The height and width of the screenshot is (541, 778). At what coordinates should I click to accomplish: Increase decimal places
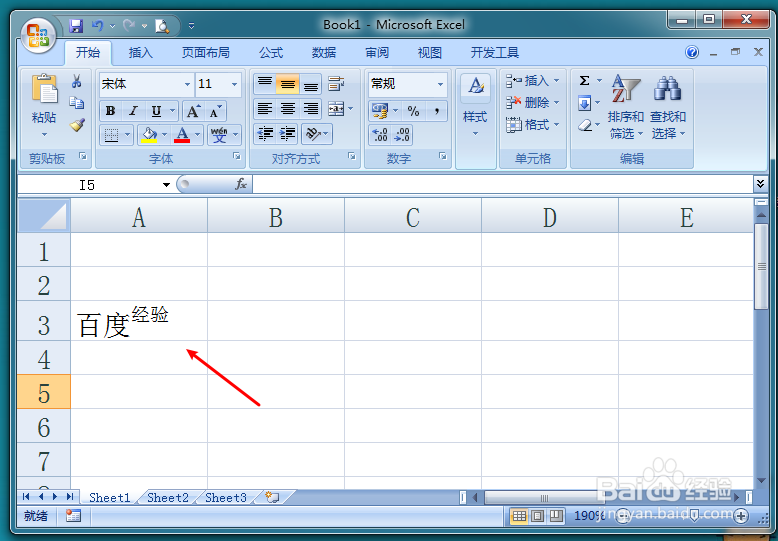[380, 135]
